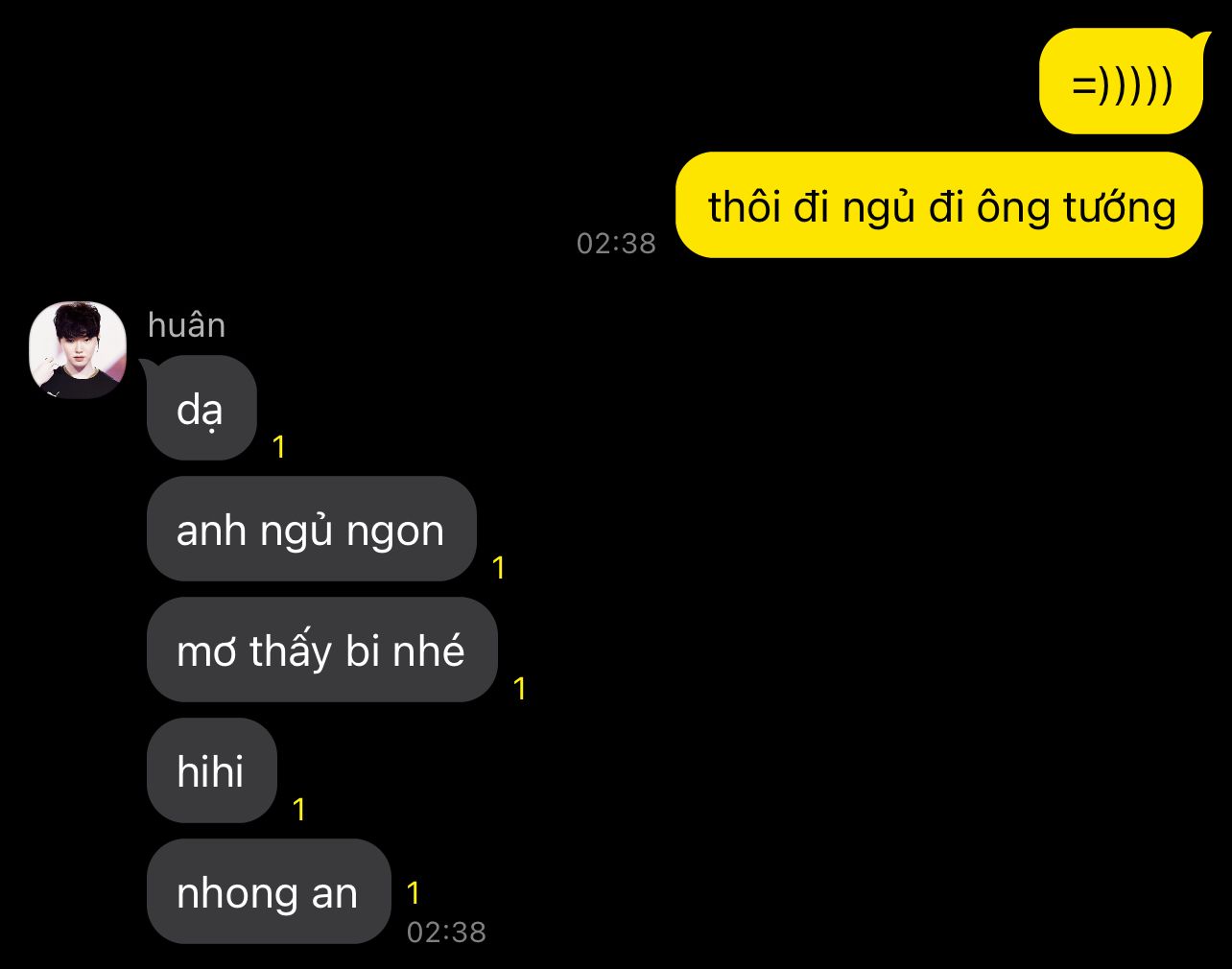Viewport: 1232px width, 969px height.
Task: Click the 'nhong an' message bubble
Action: click(x=269, y=891)
